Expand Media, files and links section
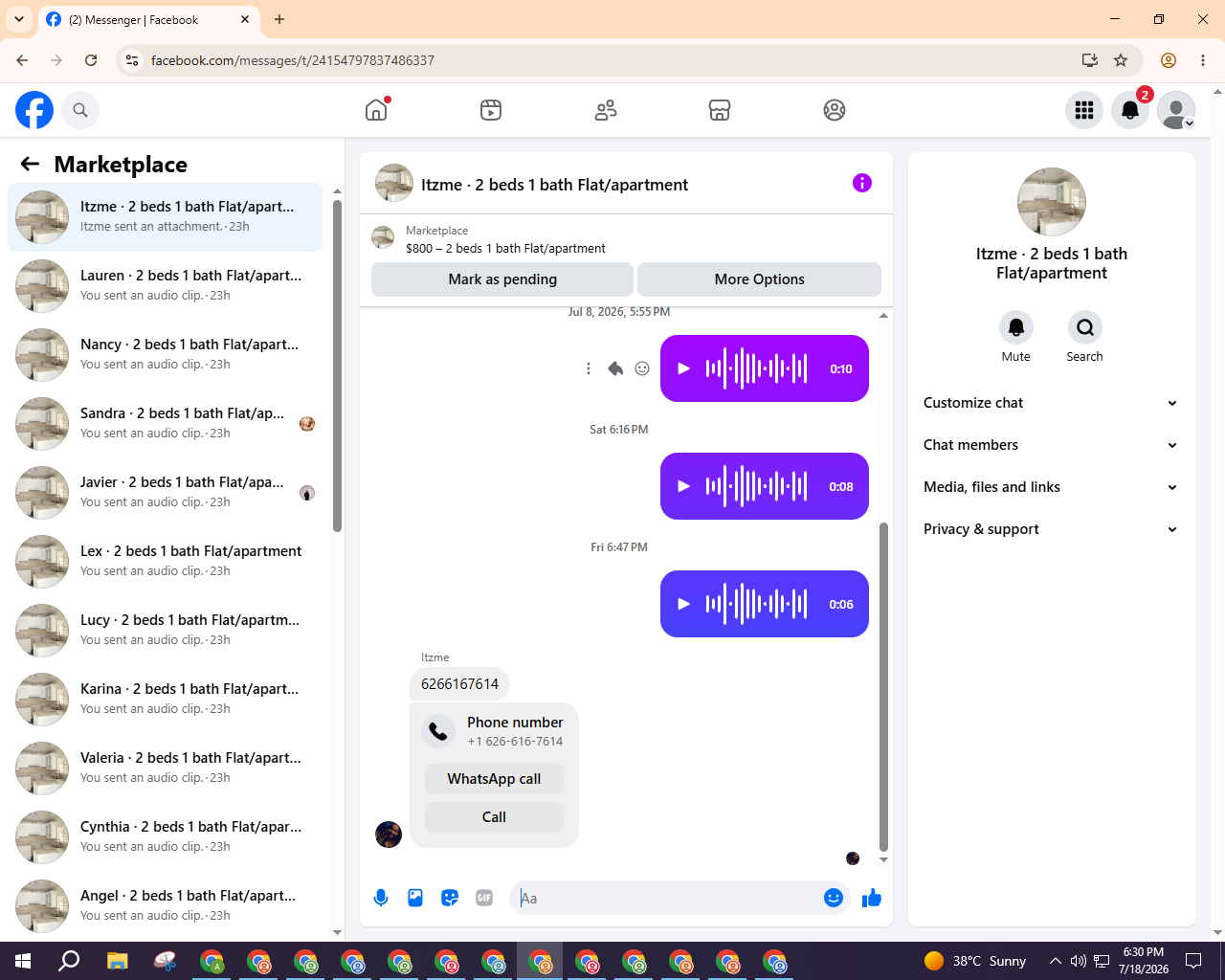The width and height of the screenshot is (1225, 980). (x=1051, y=487)
